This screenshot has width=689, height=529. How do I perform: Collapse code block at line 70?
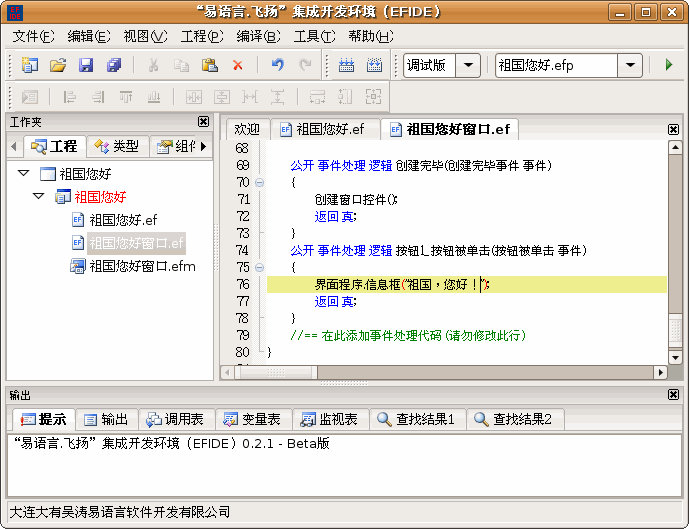coord(260,183)
